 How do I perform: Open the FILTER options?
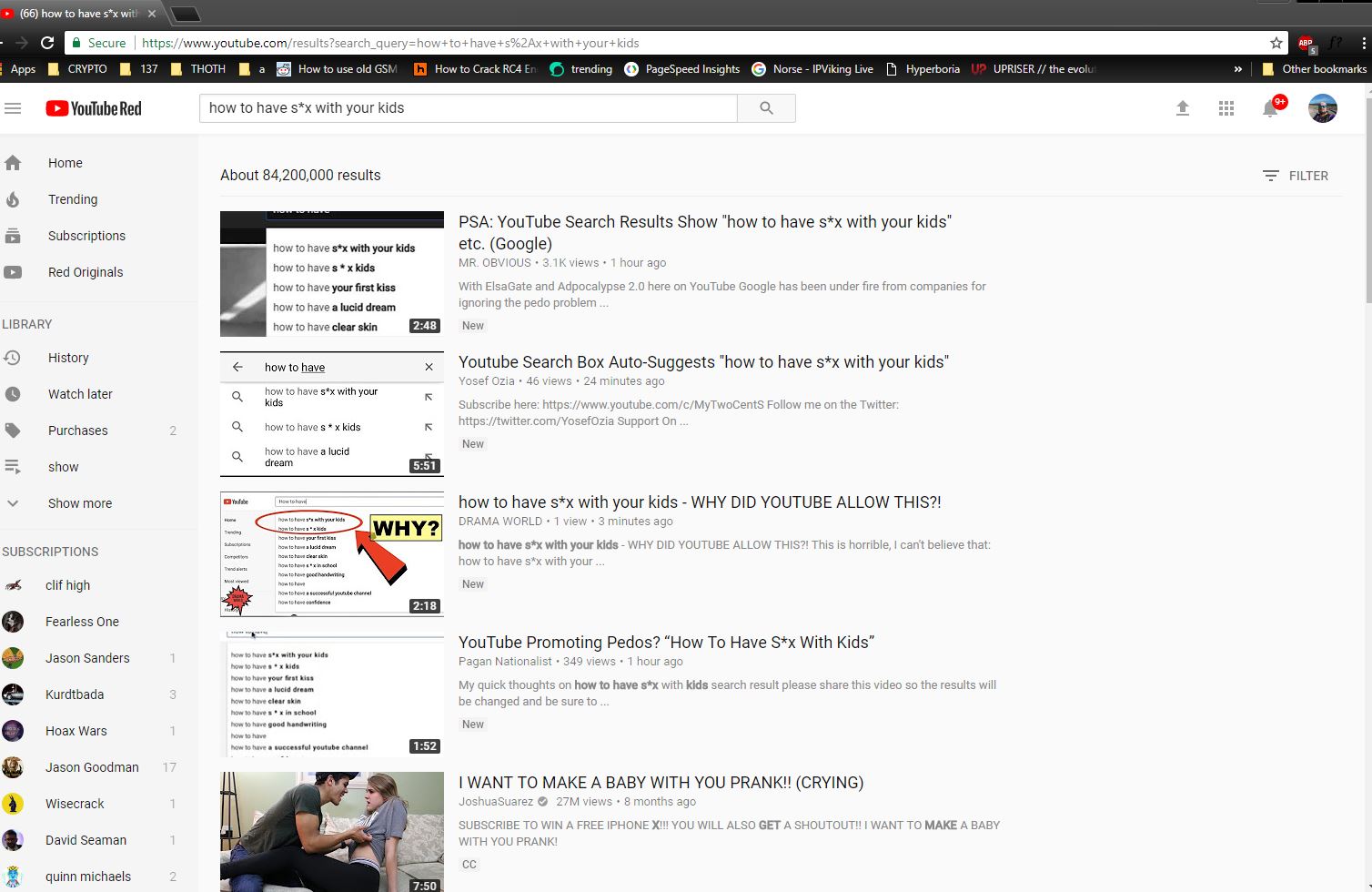(1296, 176)
